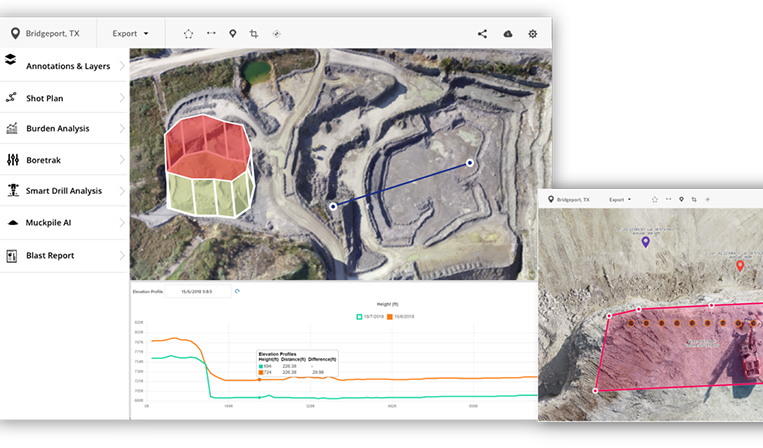Click the Annotations & Layers stack icon
The height and width of the screenshot is (448, 763).
[x=11, y=60]
